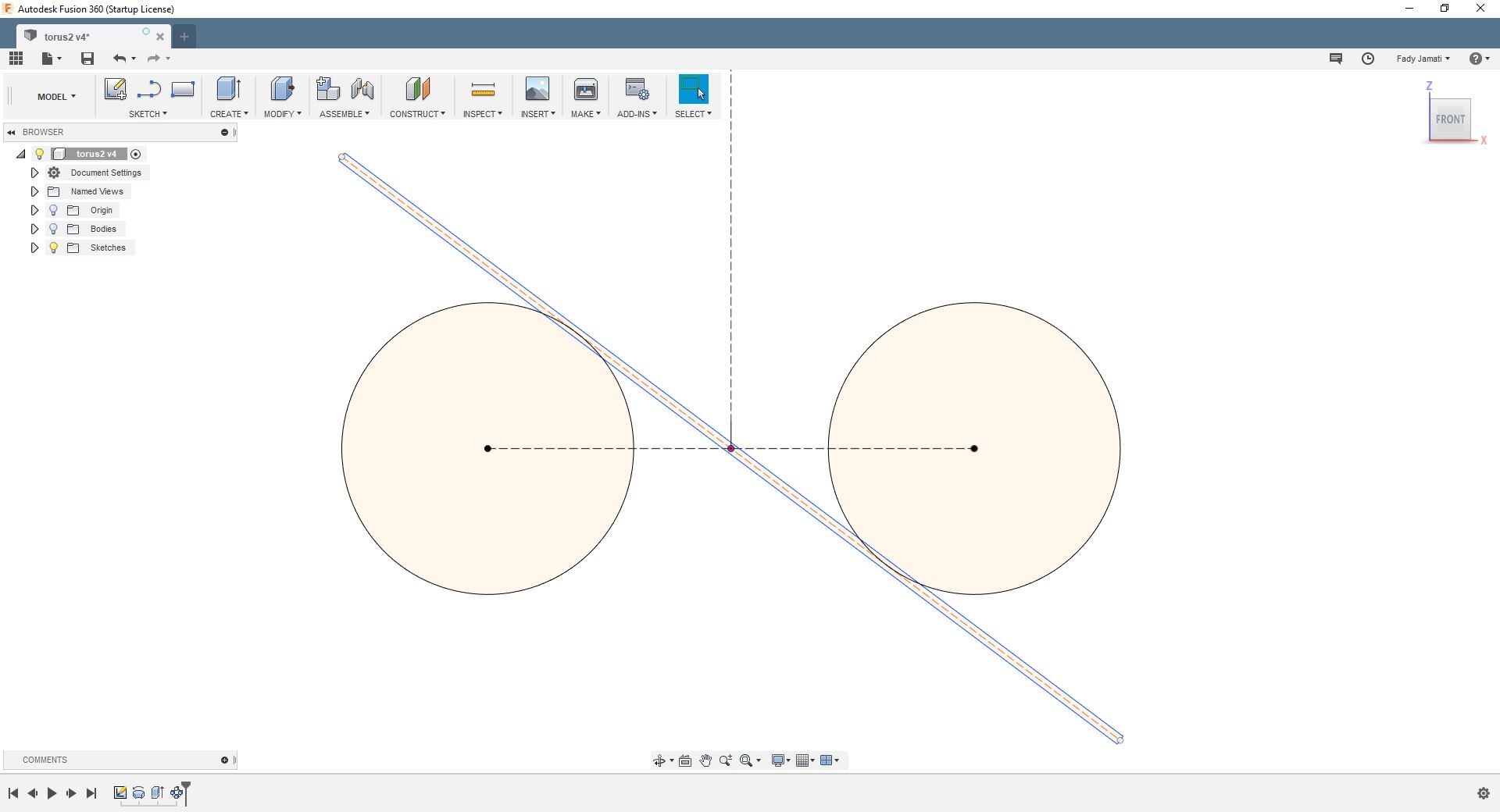The width and height of the screenshot is (1500, 812).
Task: Open the Help dropdown
Action: [x=1479, y=59]
